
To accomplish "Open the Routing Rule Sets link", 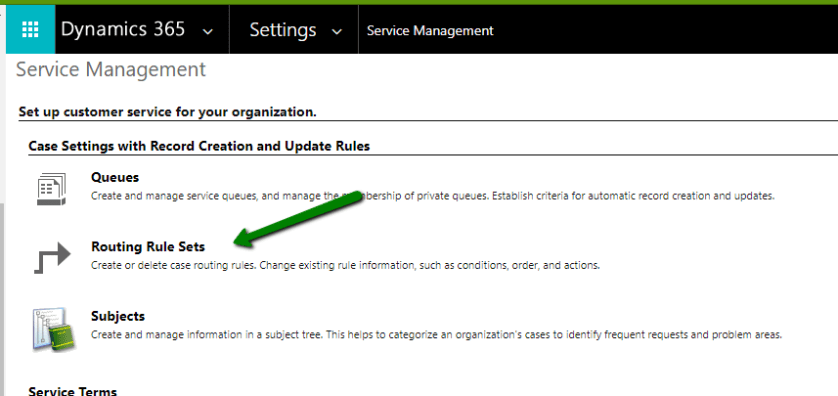I will tap(148, 246).
